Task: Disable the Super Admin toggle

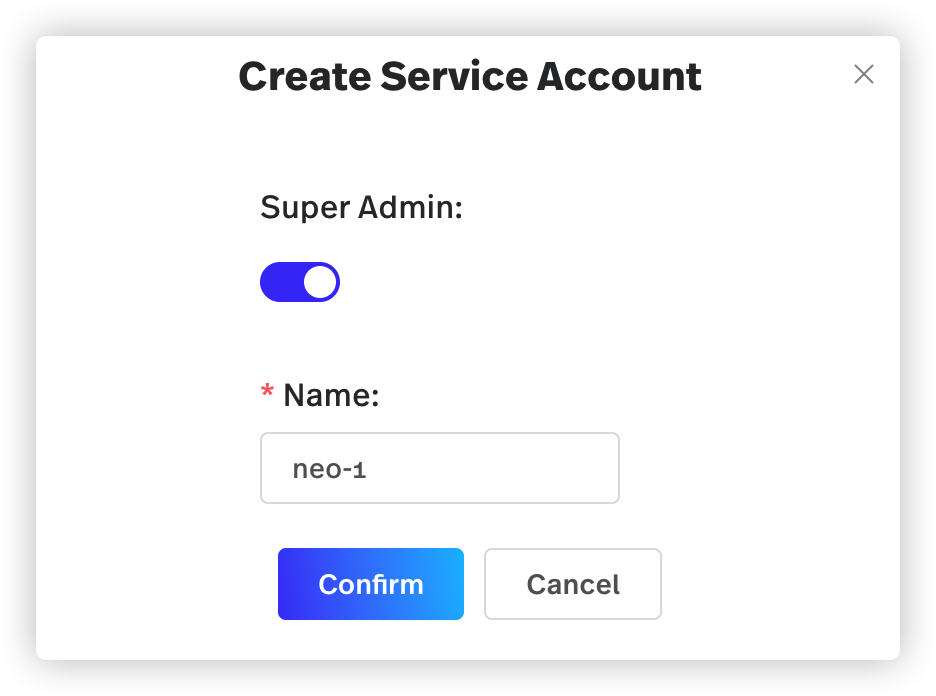Action: coord(300,282)
